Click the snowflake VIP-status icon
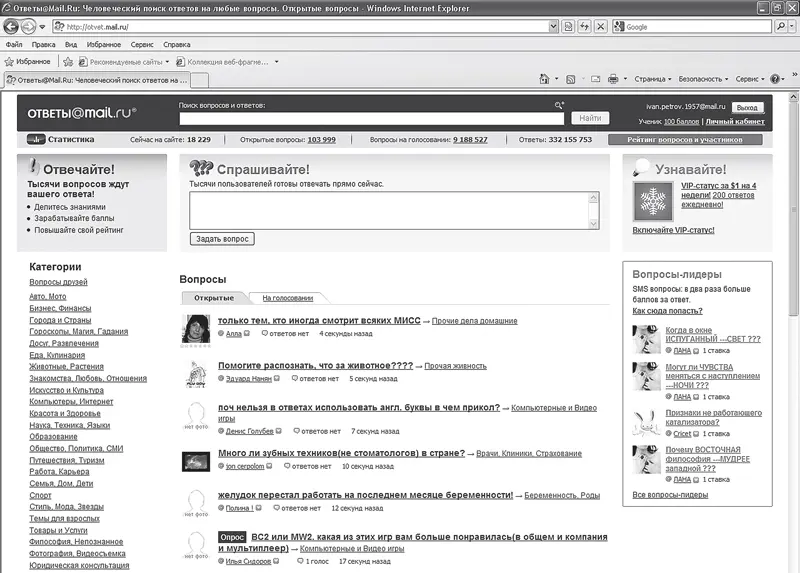Image resolution: width=800 pixels, height=573 pixels. tap(652, 202)
